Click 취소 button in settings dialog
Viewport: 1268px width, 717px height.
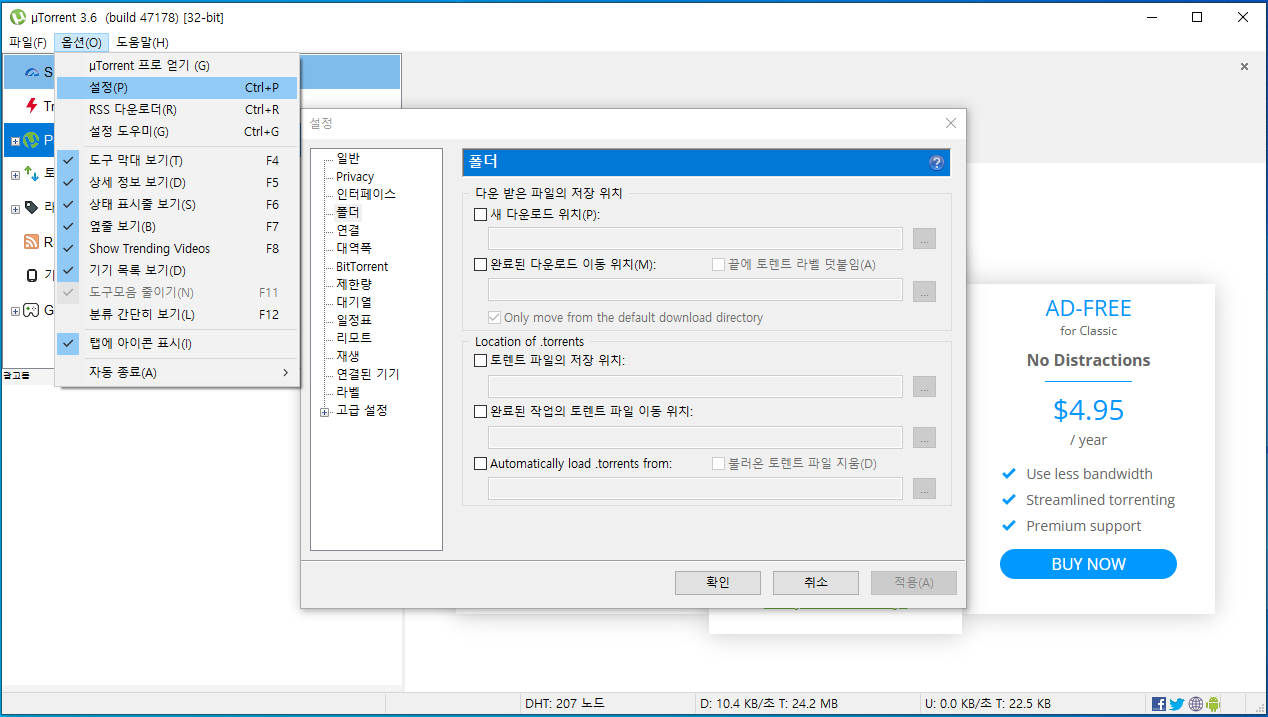click(815, 582)
